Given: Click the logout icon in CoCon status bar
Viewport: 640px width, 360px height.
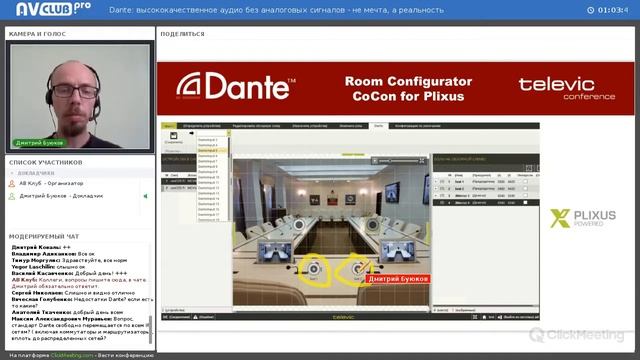Looking at the screenshot, I should click(500, 317).
